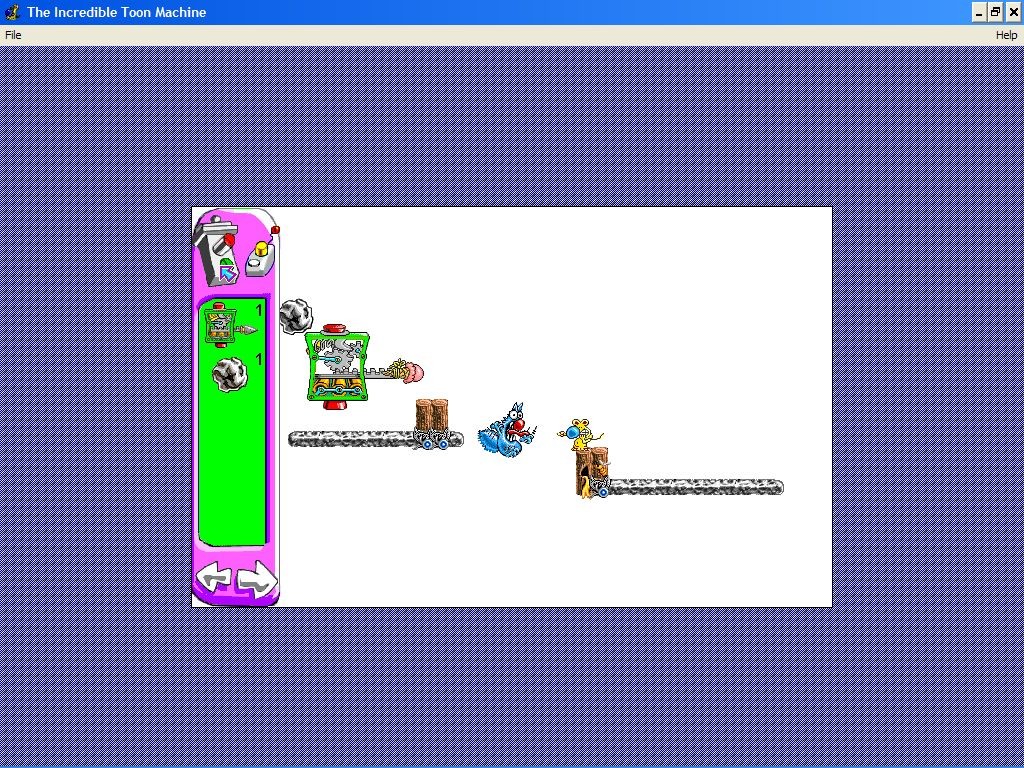Restore down the Toon Machine window
Image resolution: width=1024 pixels, height=768 pixels.
coord(995,12)
